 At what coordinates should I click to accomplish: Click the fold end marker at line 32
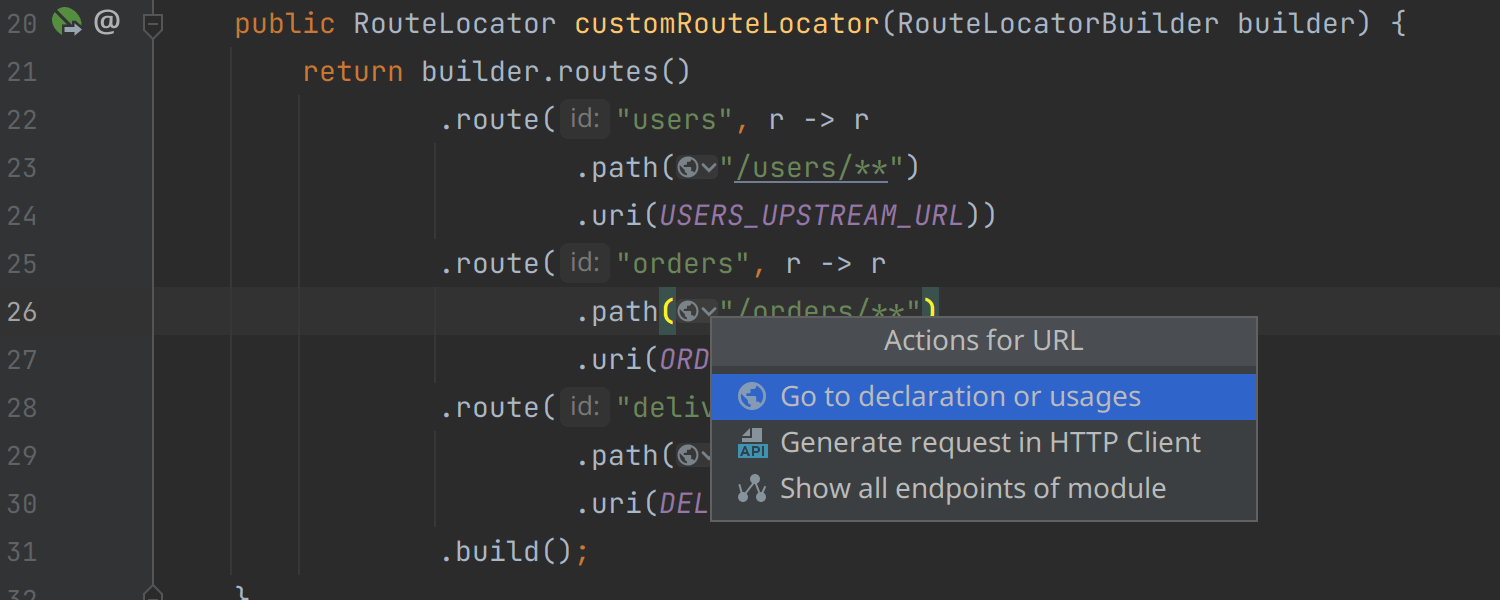[x=153, y=592]
